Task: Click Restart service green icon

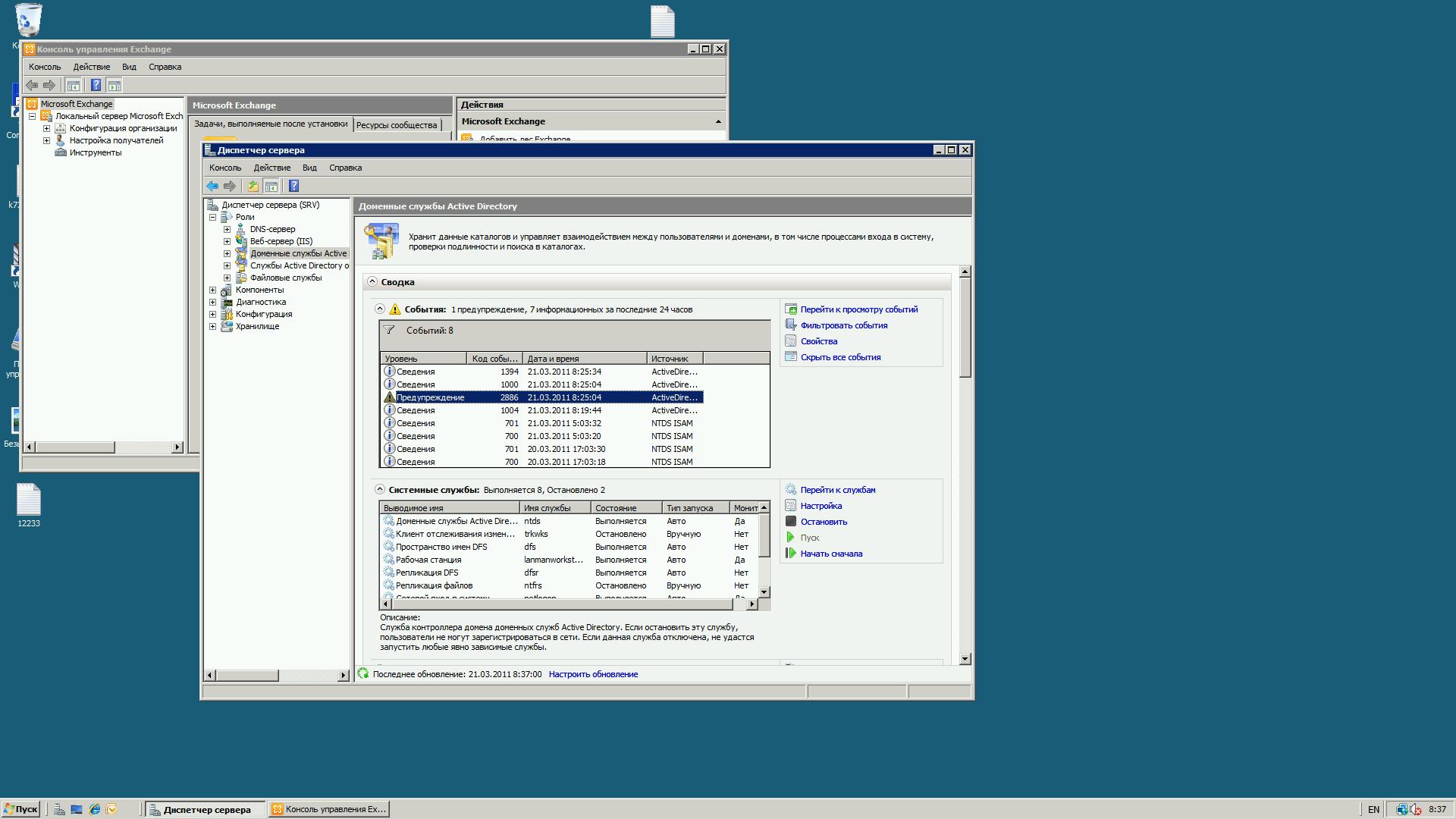Action: [790, 553]
